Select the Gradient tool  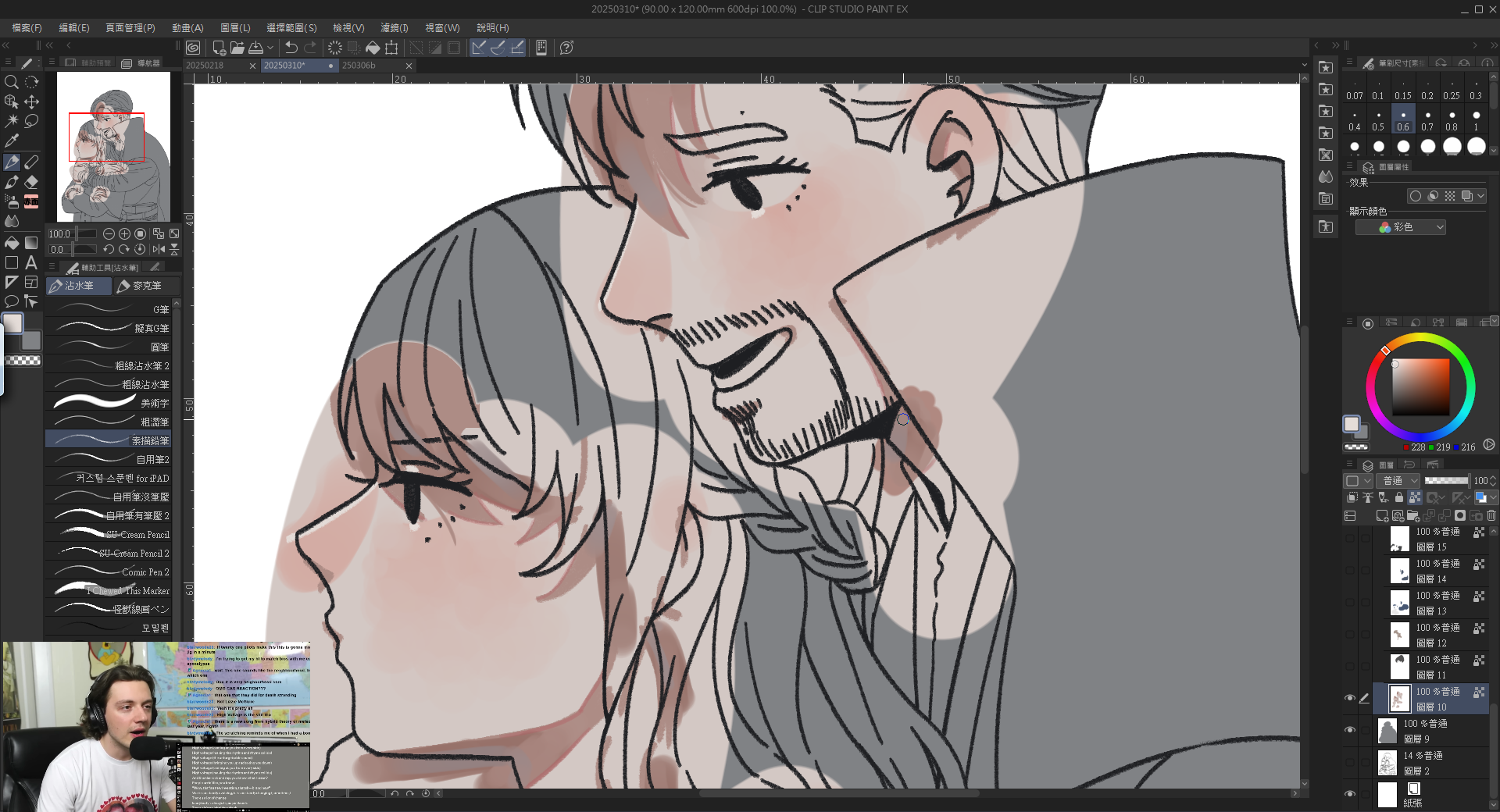(31, 243)
